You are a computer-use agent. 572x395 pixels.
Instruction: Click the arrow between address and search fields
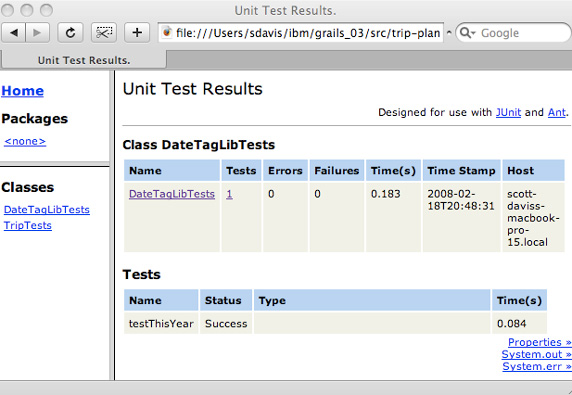coord(449,32)
